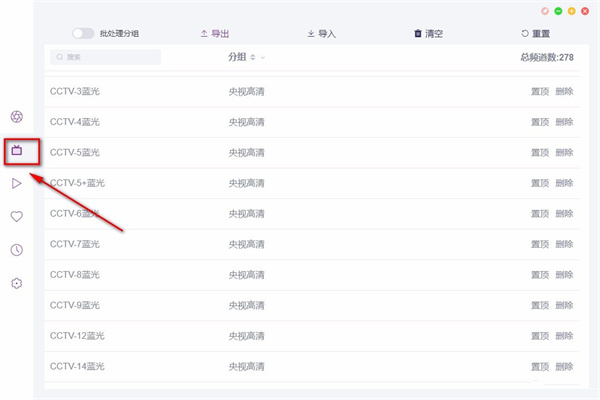Viewport: 600px width, 400px height.
Task: Pin CCTV-3蓝光 to top with 置顶
Action: point(539,92)
